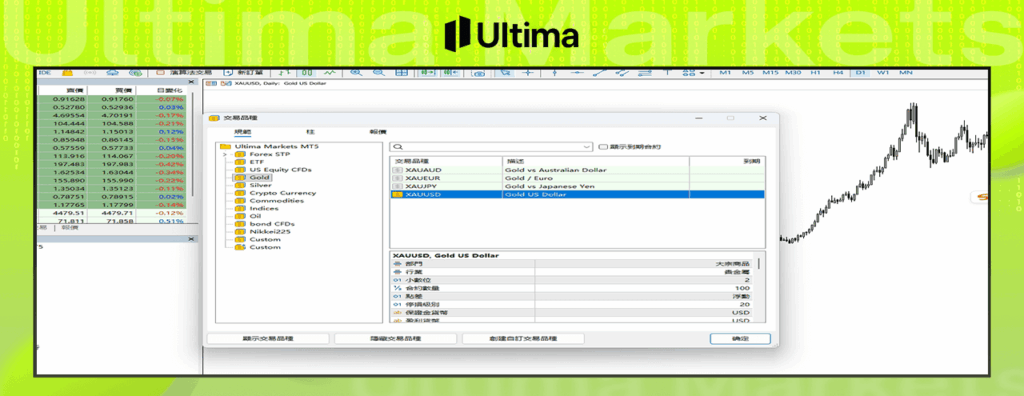Click the 創建自訂交易品種 custom symbol button
Viewport: 1024px width, 396px height.
pos(523,339)
